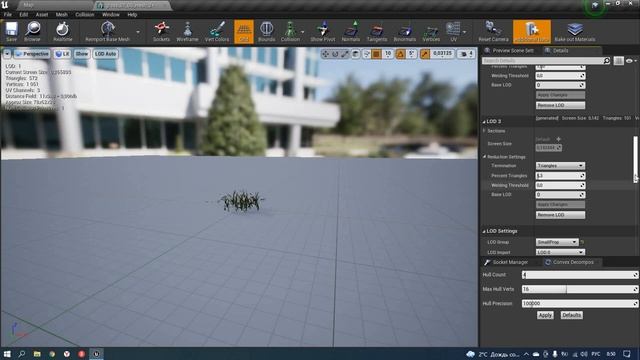Disable Additional Data display
The image size is (640, 360).
click(531, 31)
